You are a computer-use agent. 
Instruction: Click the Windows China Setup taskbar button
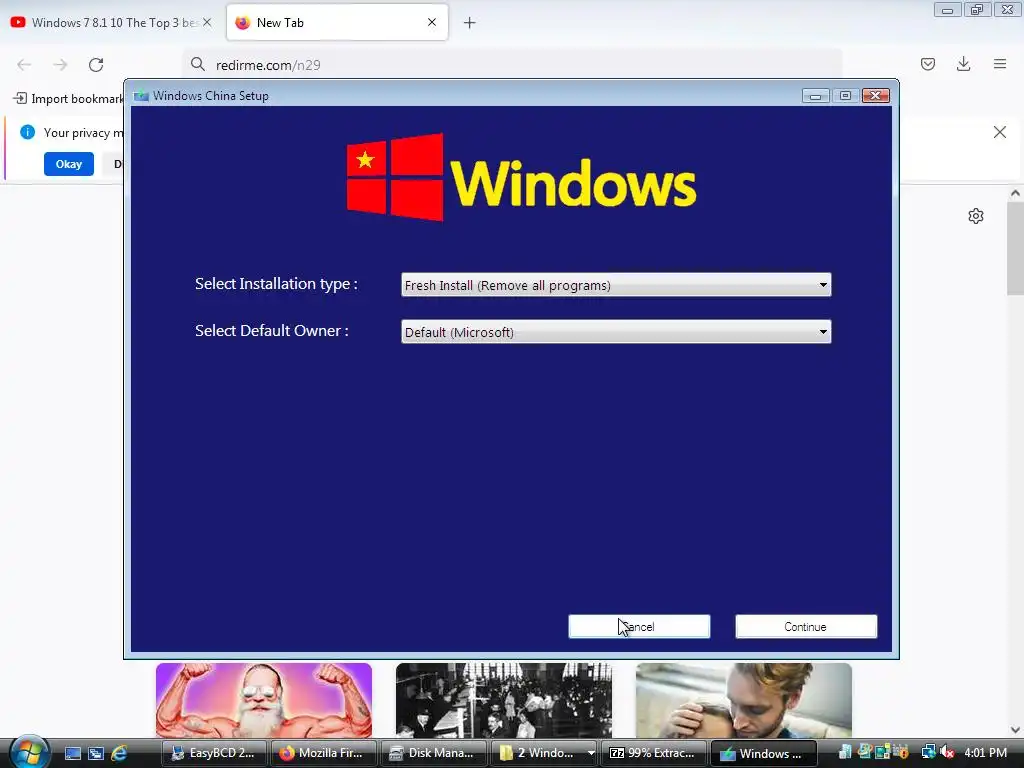pos(763,753)
